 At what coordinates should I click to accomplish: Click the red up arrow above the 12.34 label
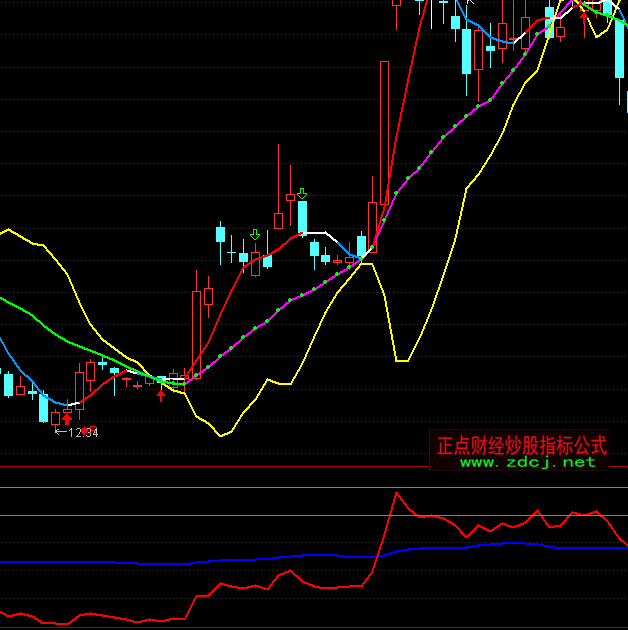click(x=67, y=419)
